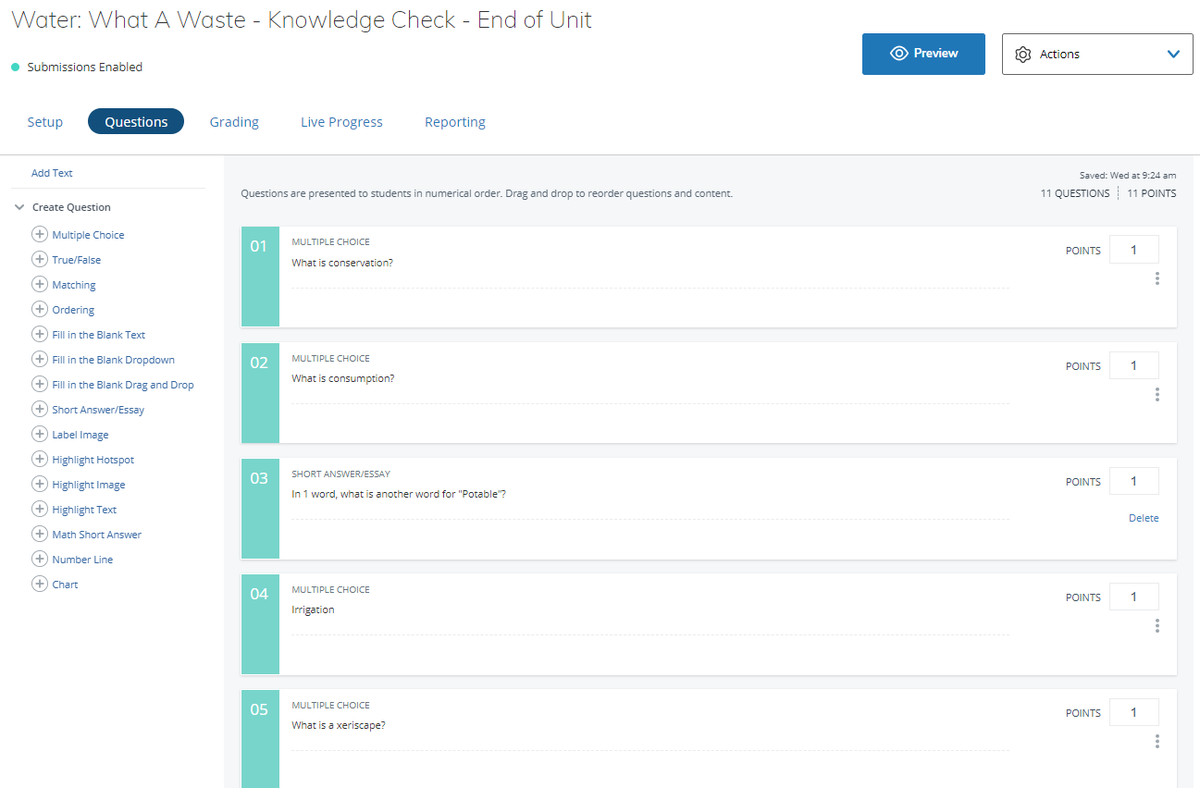Click the plus icon beside Math Short Answer

pyautogui.click(x=40, y=534)
